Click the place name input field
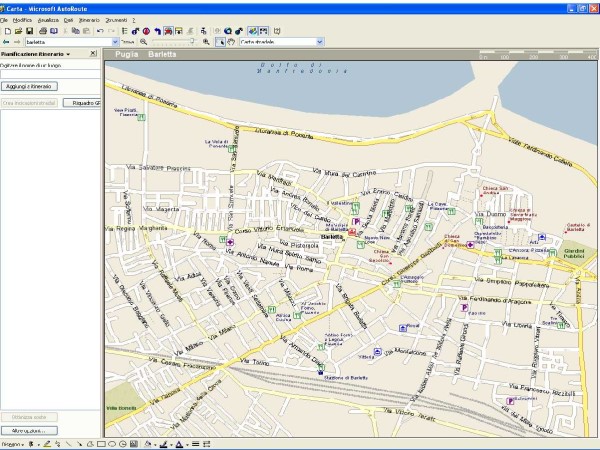Viewport: 600px width, 450px height. pos(50,73)
